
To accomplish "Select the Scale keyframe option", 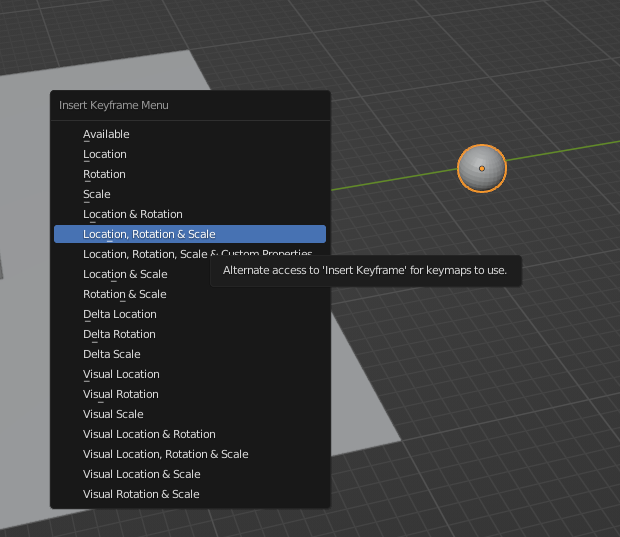I will 190,194.
